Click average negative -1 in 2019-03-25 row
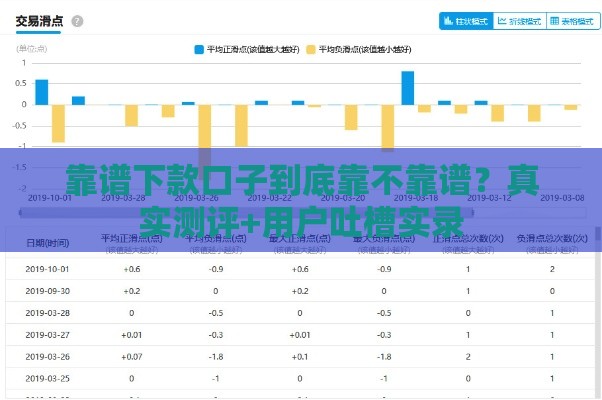 coord(216,379)
